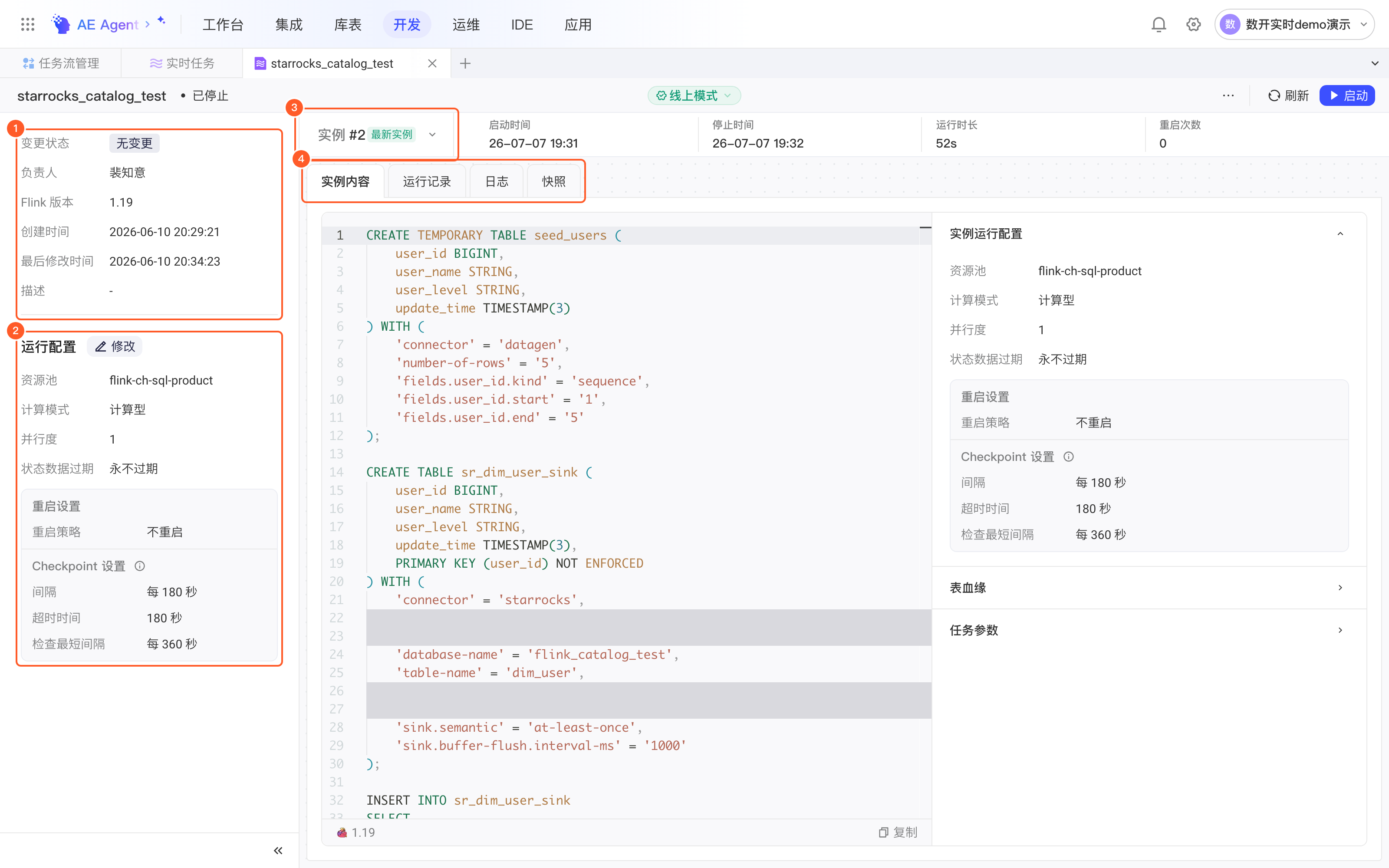Screen dimensions: 1389x868
Task: Collapse the 实例运行配置 section
Action: click(x=1340, y=233)
